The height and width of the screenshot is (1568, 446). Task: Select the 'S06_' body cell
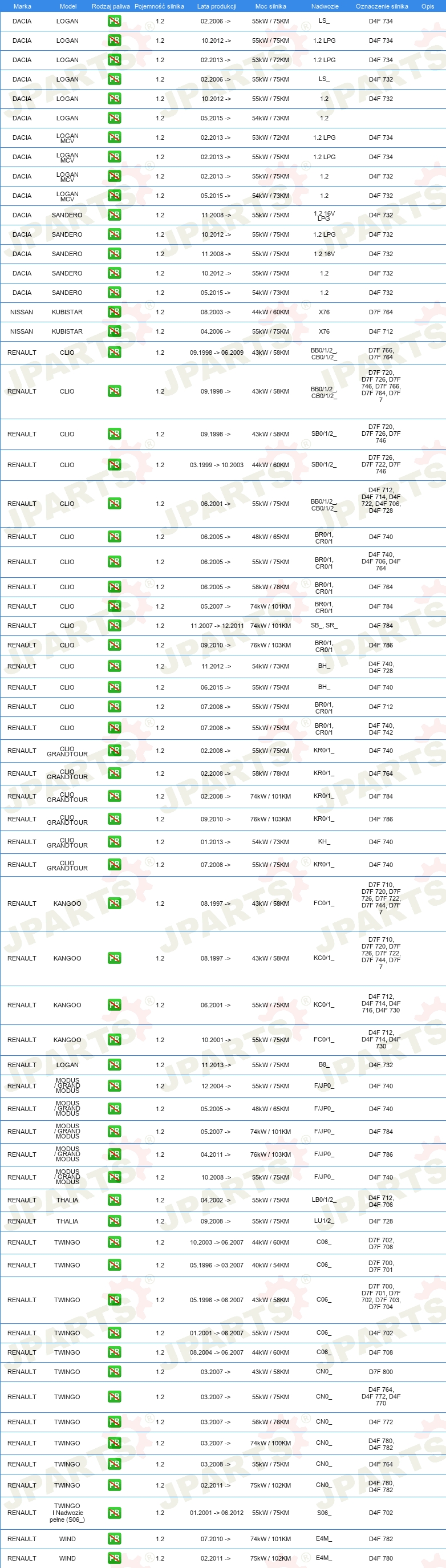pos(325,1513)
